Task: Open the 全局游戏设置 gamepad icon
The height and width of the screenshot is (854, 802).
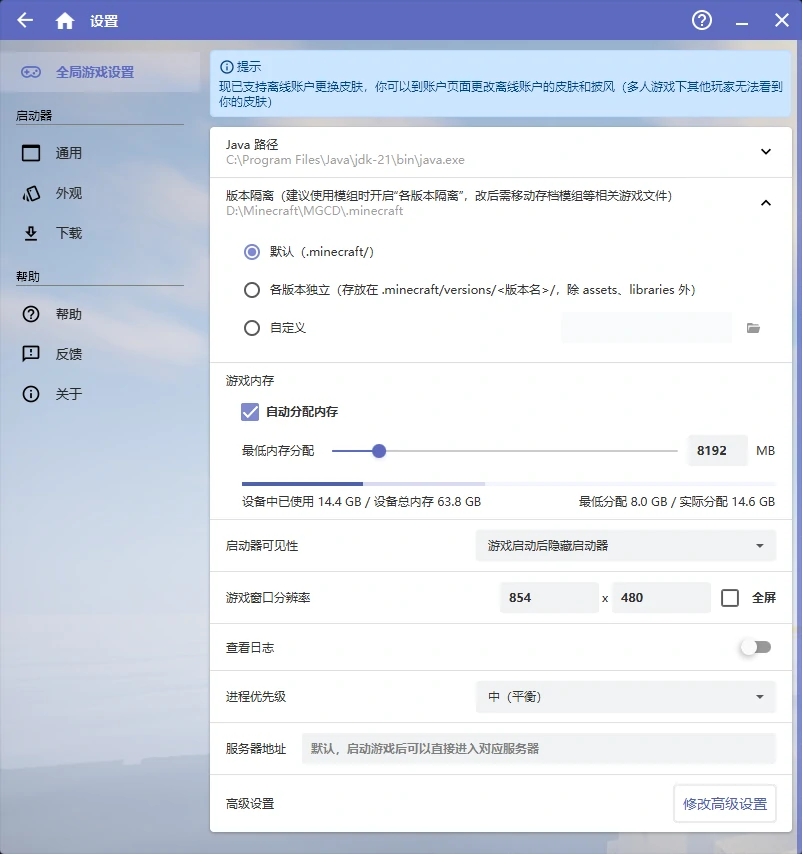Action: 30,72
